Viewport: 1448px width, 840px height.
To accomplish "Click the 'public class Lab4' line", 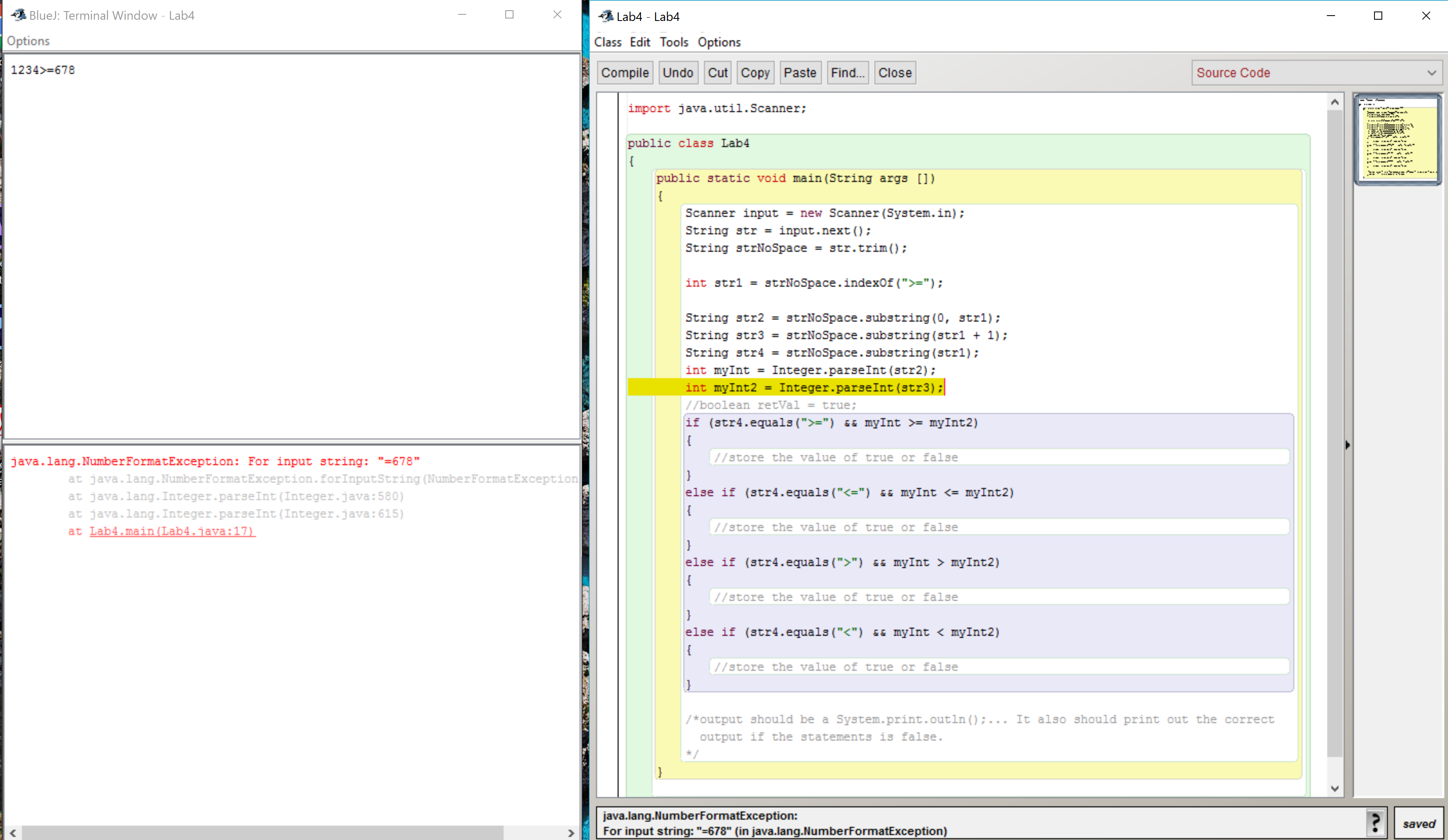I will pyautogui.click(x=688, y=143).
